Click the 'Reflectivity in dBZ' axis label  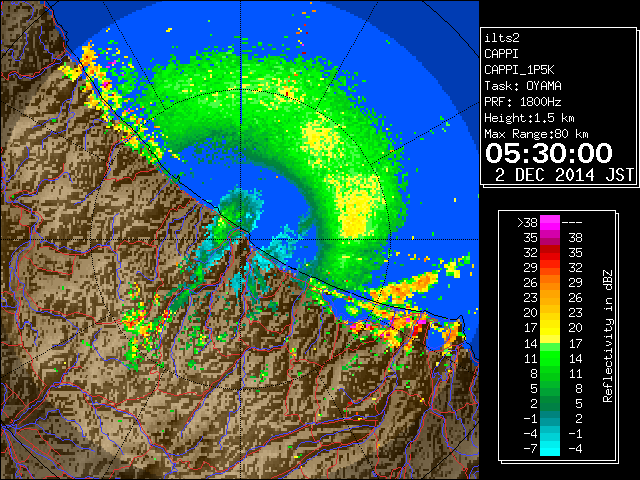[608, 336]
